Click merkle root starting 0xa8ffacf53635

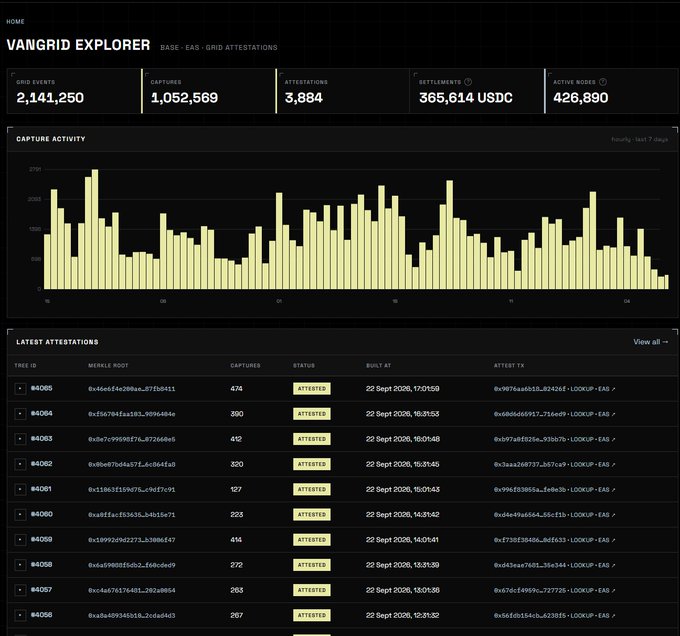pyautogui.click(x=132, y=515)
